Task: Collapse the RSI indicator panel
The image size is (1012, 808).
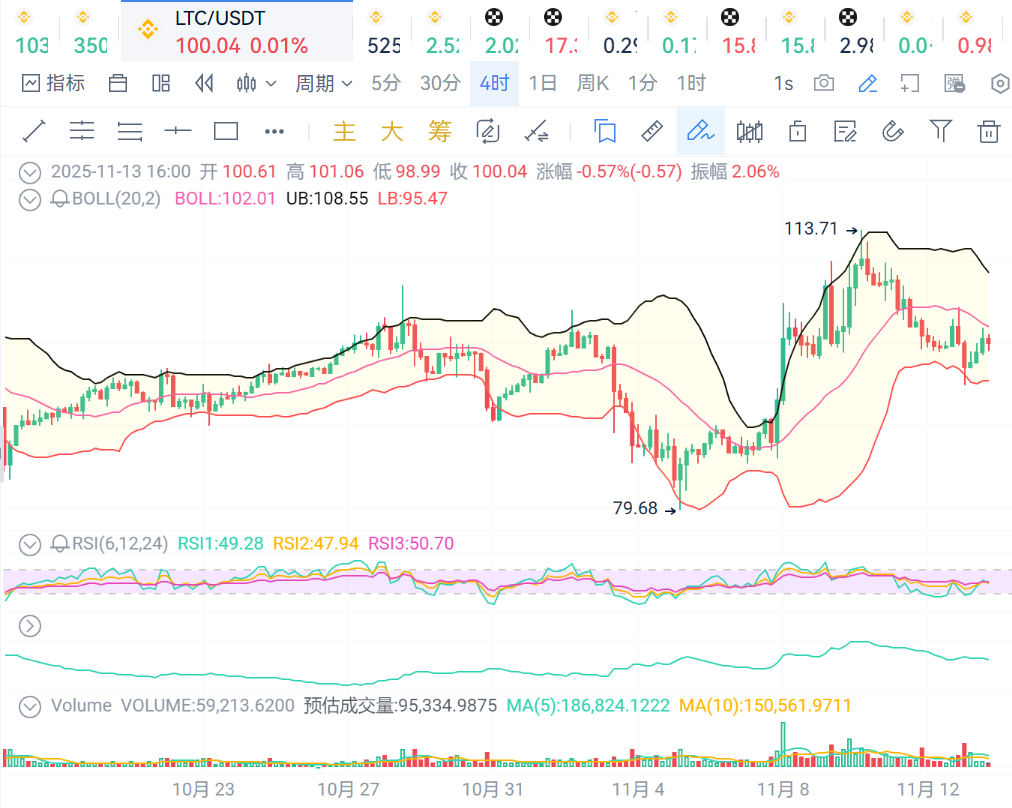Action: 31,544
